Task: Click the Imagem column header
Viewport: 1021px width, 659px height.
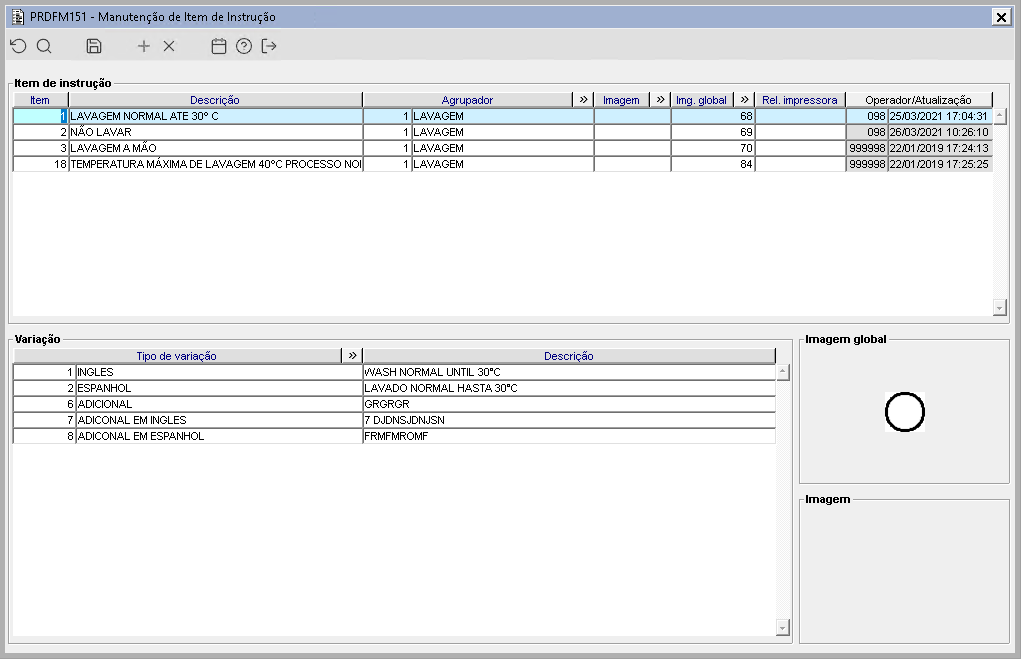Action: [x=621, y=100]
